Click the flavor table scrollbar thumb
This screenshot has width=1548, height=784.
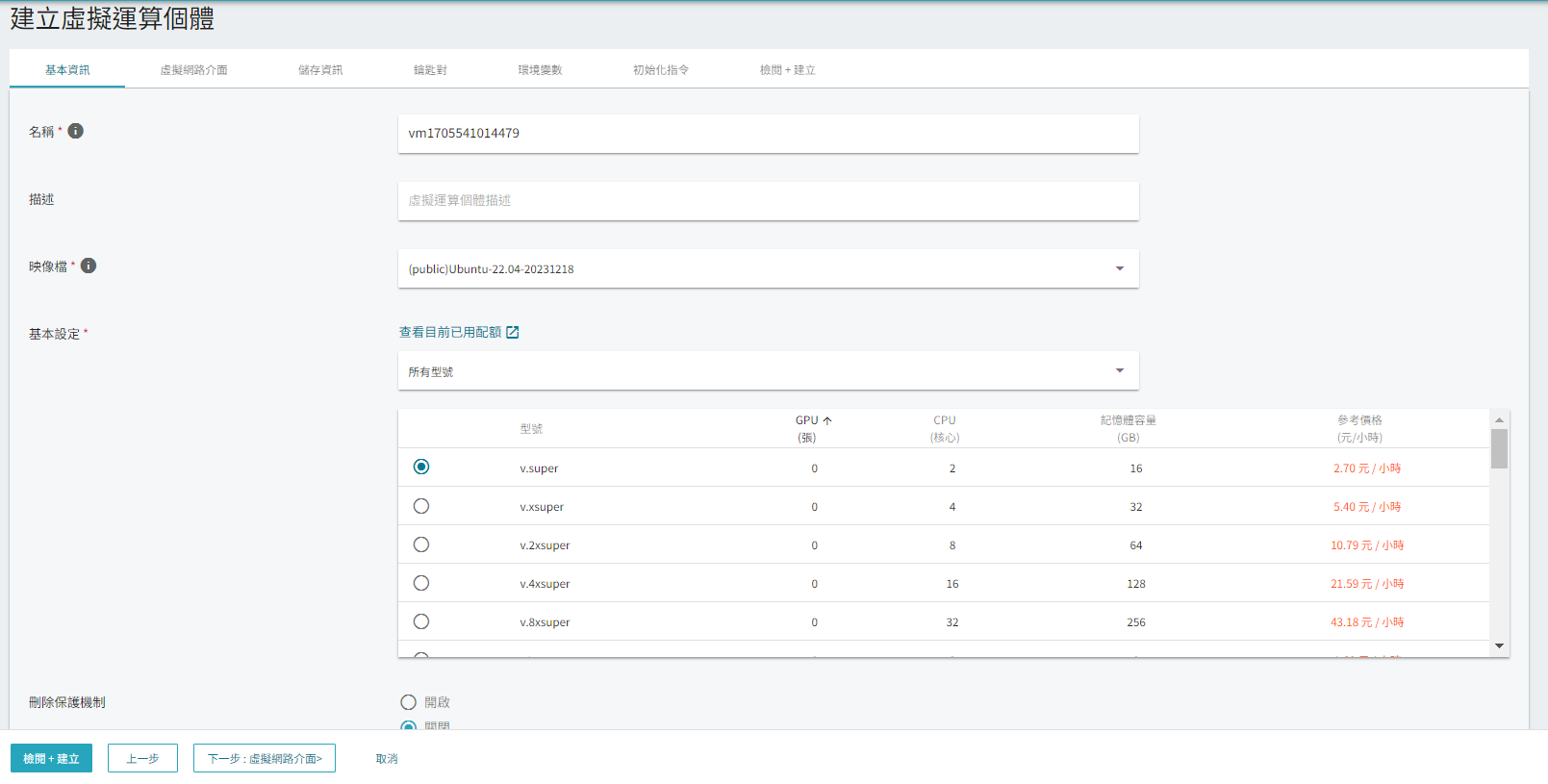tap(1499, 448)
